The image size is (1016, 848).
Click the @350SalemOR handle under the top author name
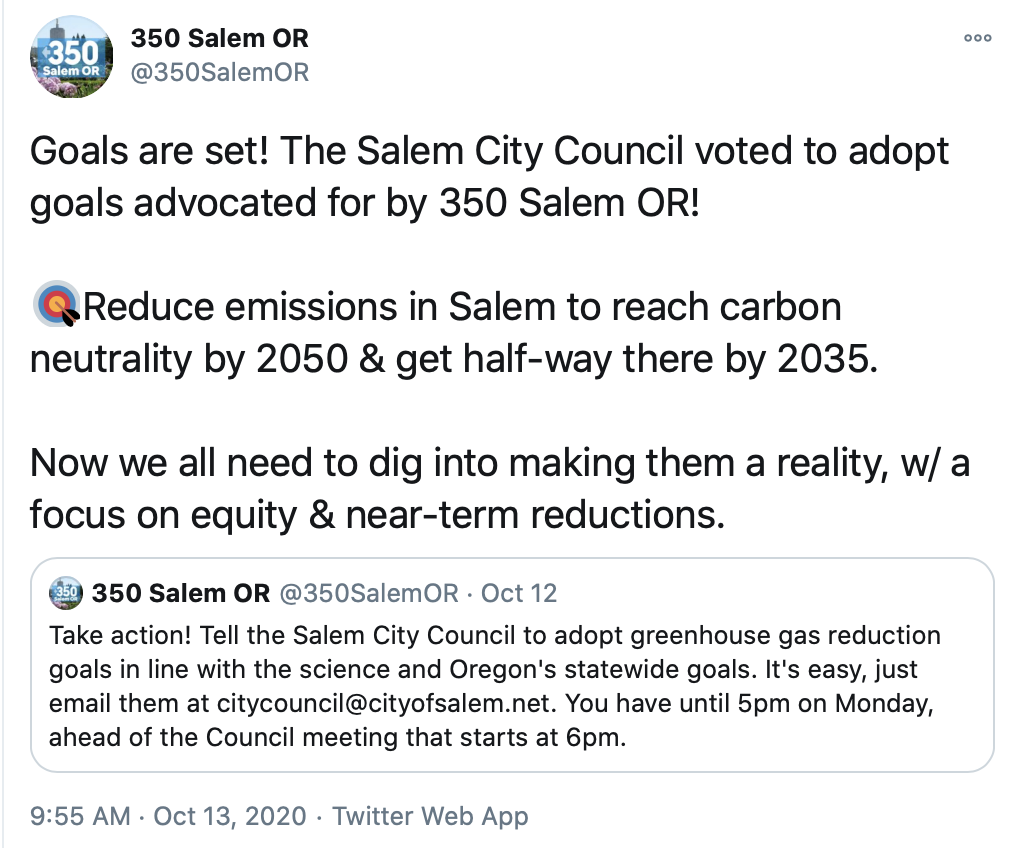click(220, 72)
